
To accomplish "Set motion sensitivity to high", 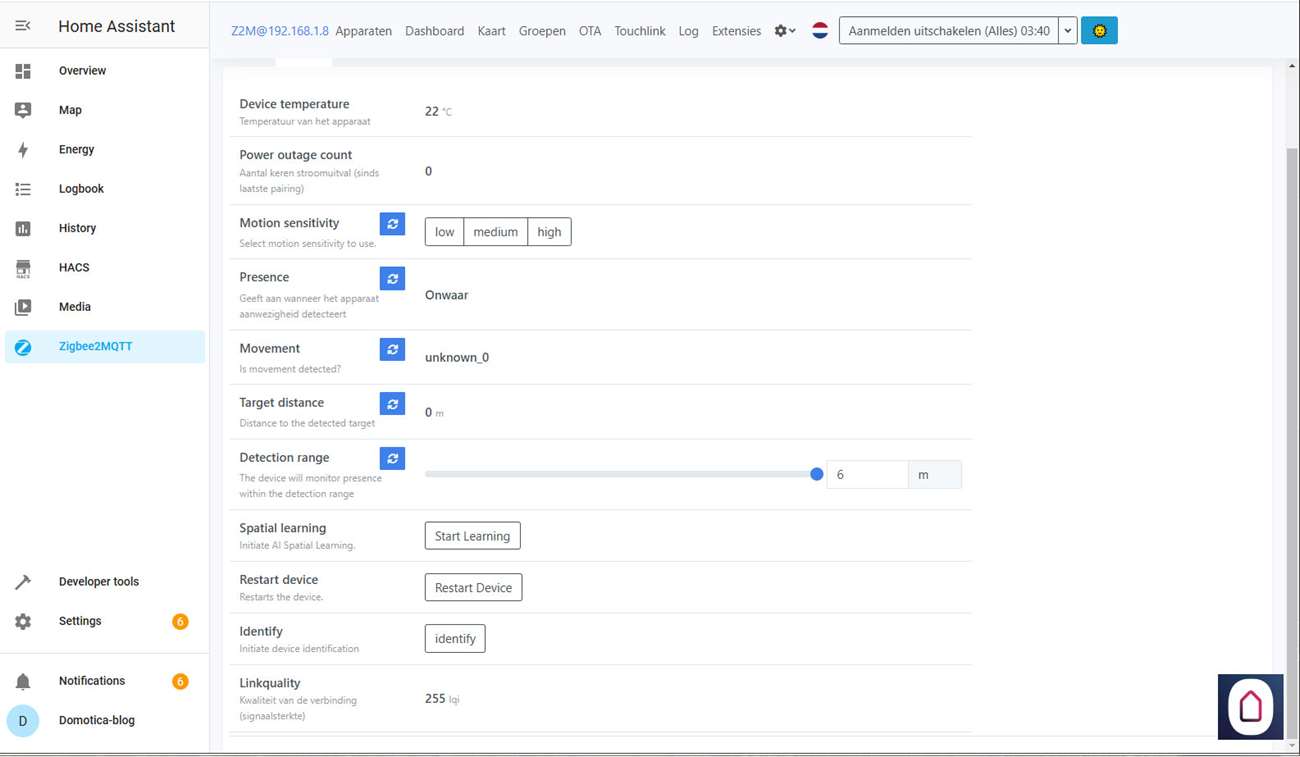I will [x=549, y=232].
